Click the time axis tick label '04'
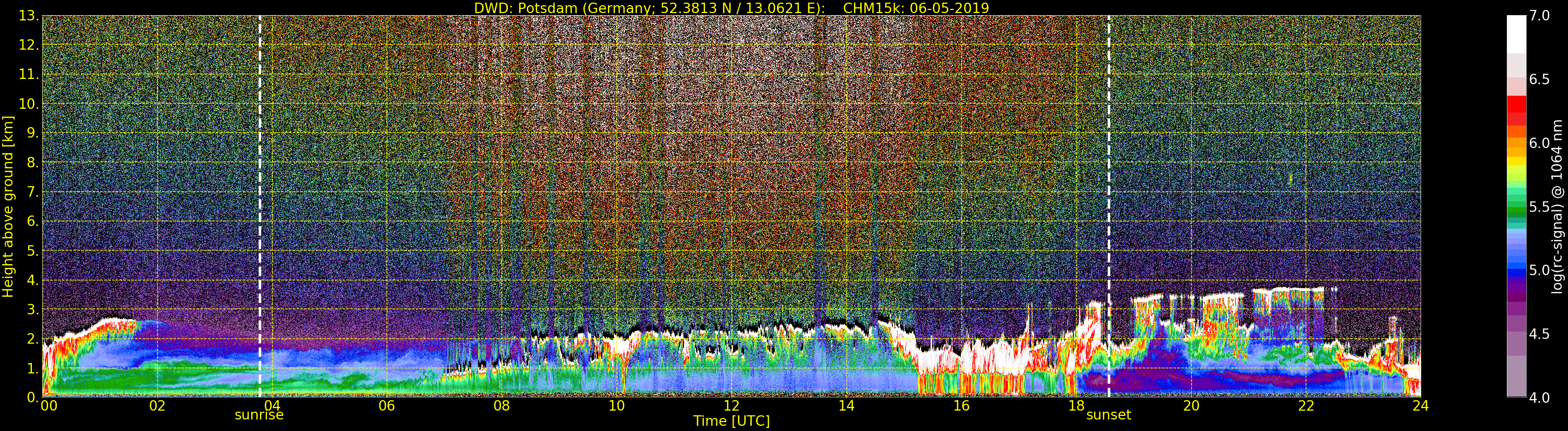This screenshot has width=1568, height=431. pos(272,405)
